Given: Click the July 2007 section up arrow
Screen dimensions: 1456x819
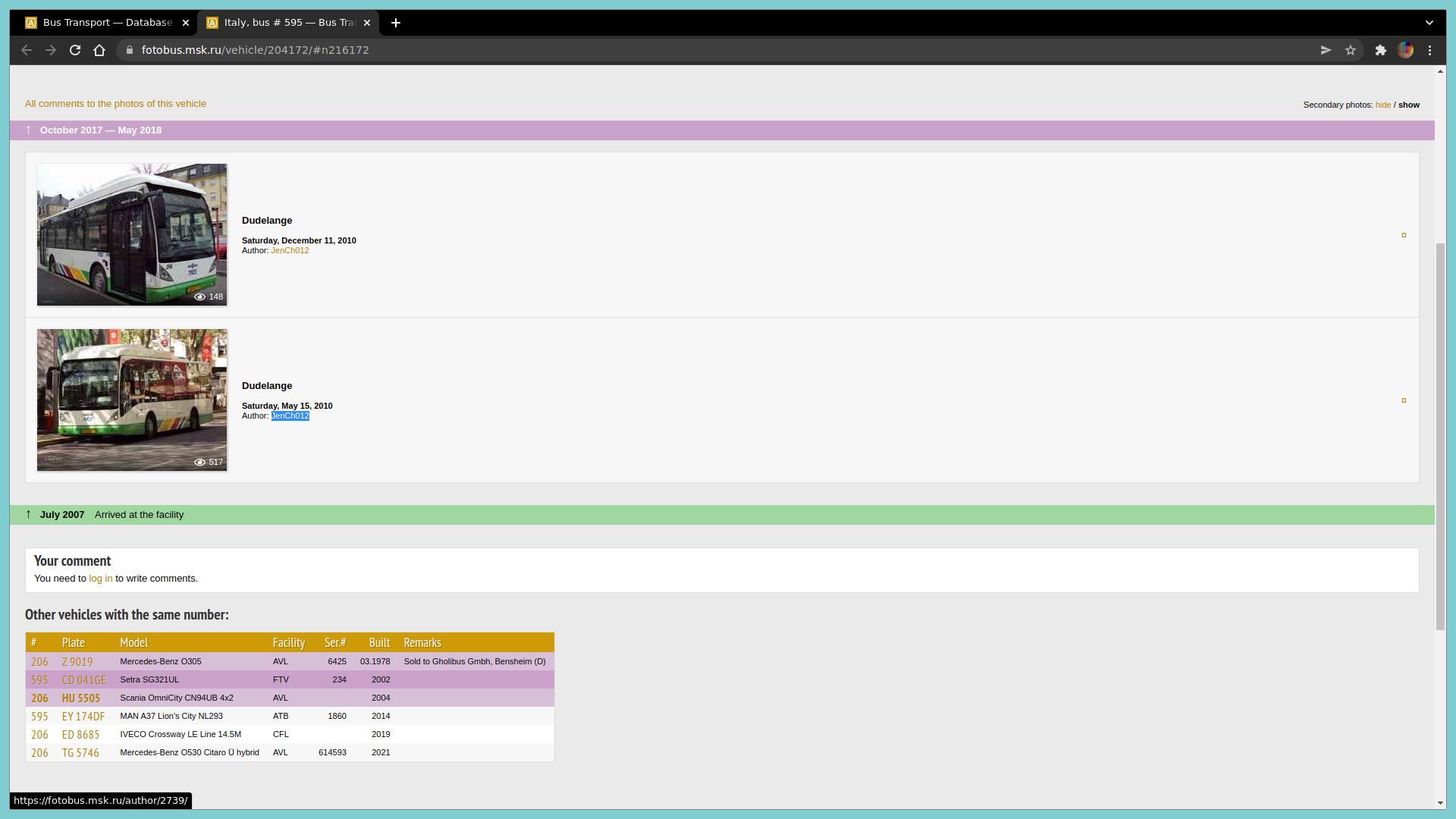Looking at the screenshot, I should 29,514.
